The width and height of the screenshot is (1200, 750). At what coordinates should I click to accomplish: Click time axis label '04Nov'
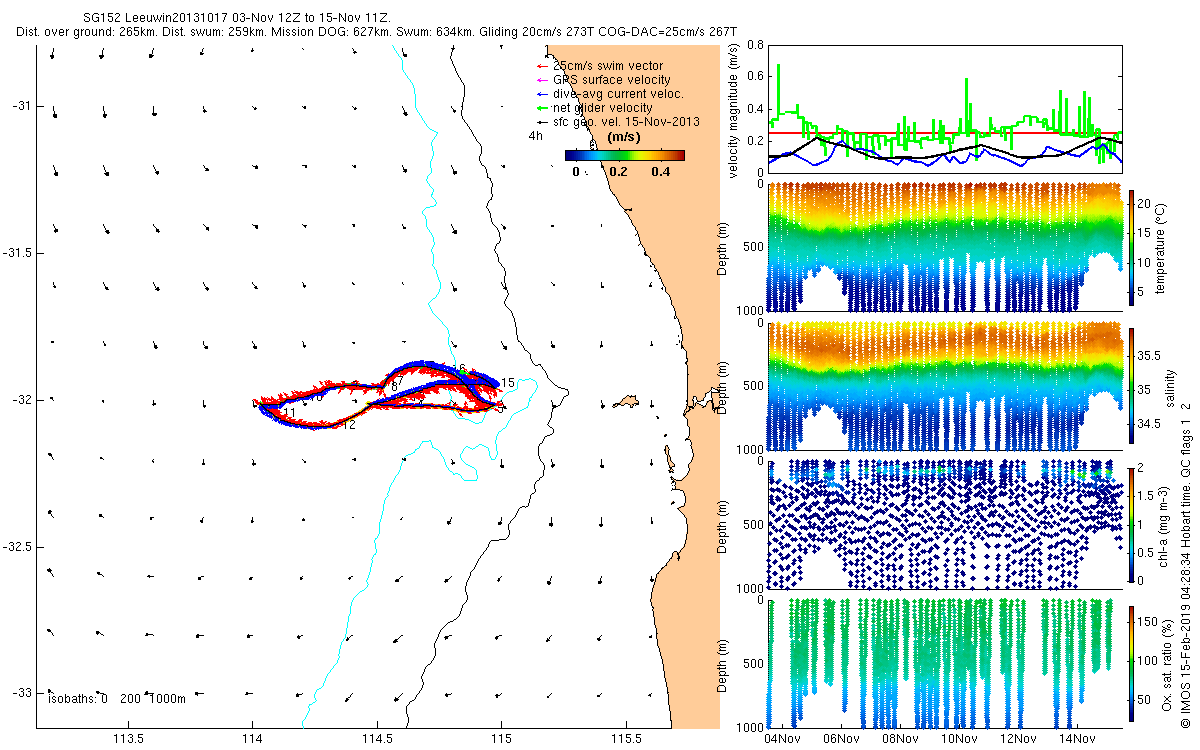[781, 740]
